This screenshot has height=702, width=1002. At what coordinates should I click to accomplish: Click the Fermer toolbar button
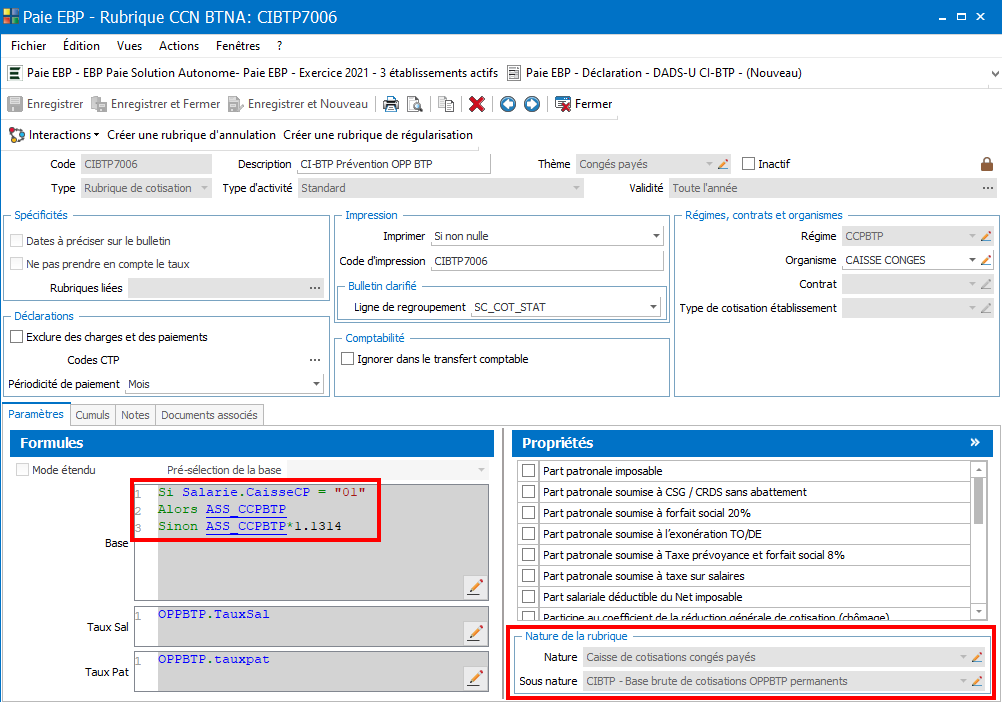point(583,104)
